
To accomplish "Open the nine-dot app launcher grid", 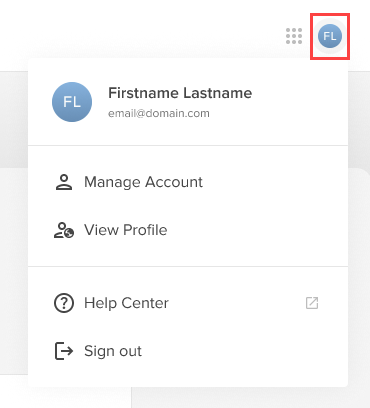I will 294,36.
